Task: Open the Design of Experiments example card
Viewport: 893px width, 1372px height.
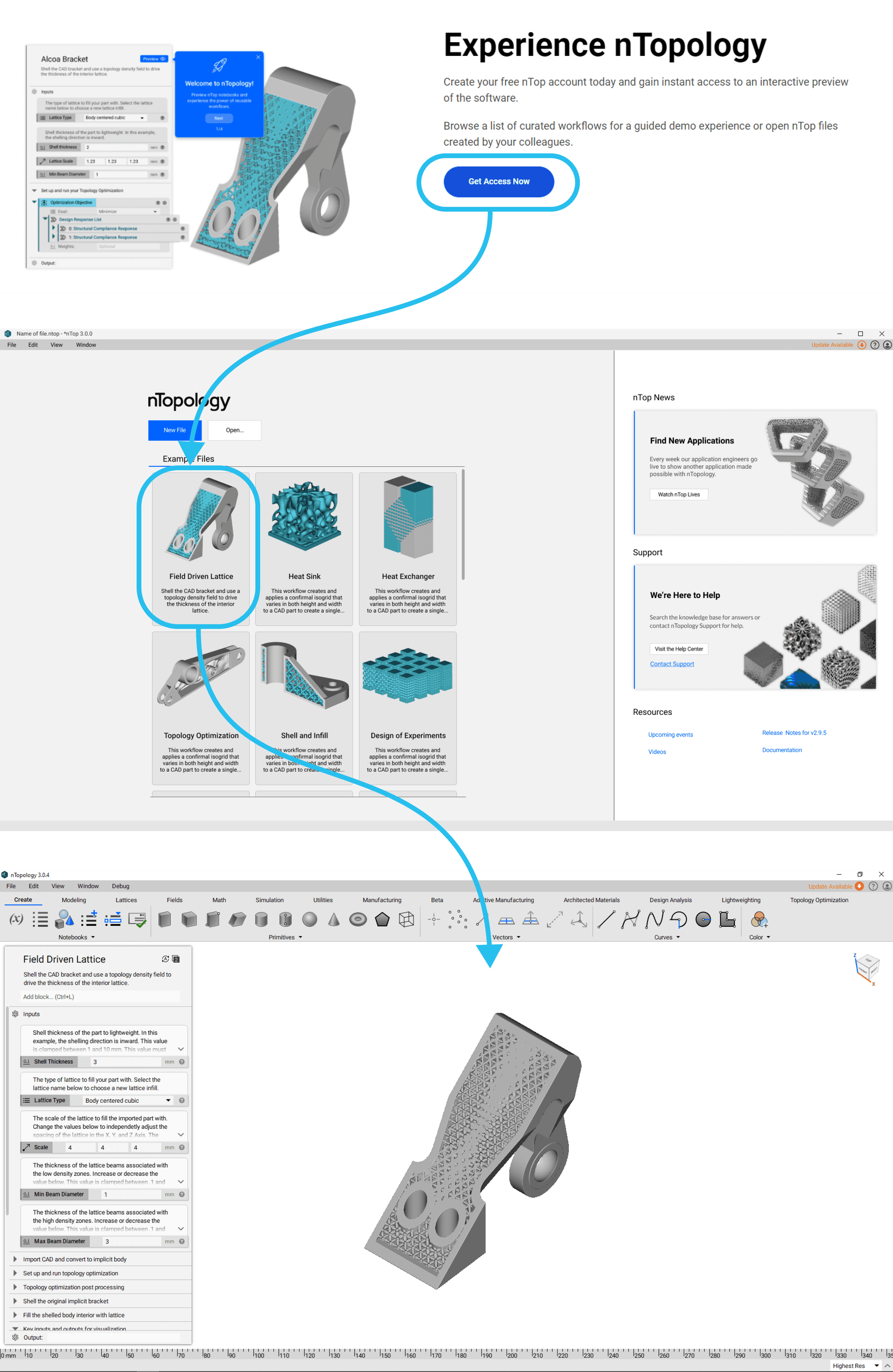Action: click(x=408, y=708)
